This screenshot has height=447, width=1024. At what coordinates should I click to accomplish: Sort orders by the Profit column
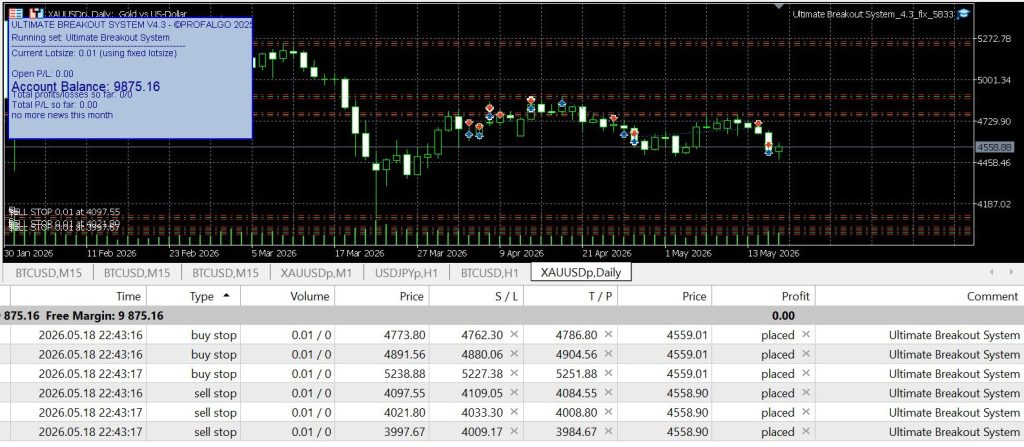(x=763, y=296)
